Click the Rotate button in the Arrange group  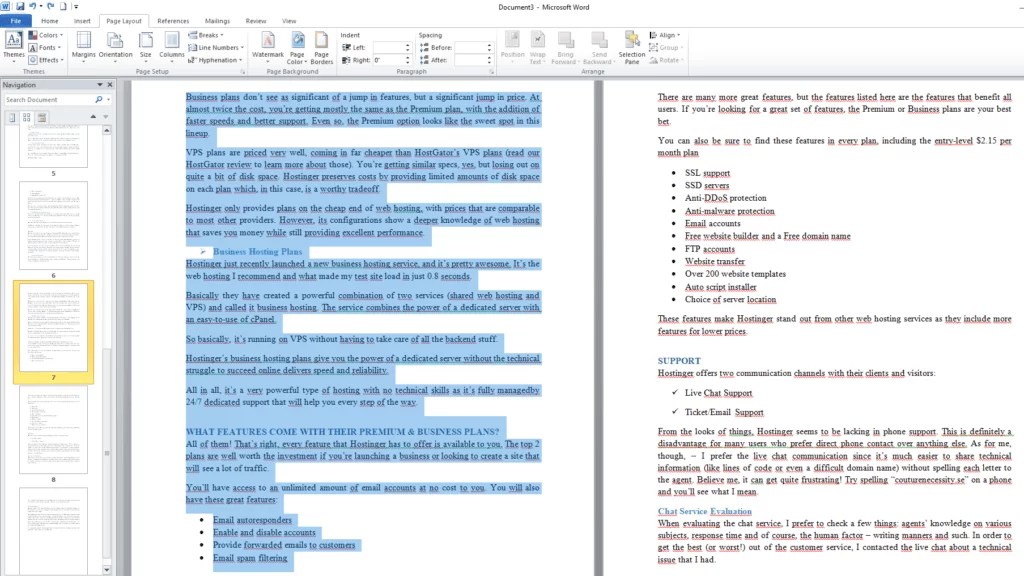pos(667,60)
